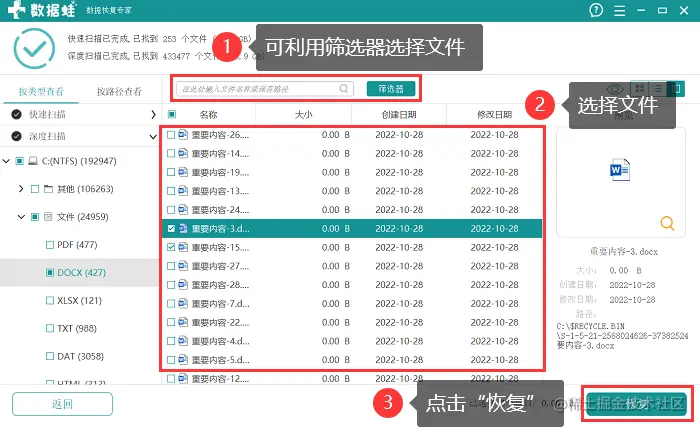Click the C:(NTFS) drive icon
This screenshot has height=427, width=700.
[33, 161]
